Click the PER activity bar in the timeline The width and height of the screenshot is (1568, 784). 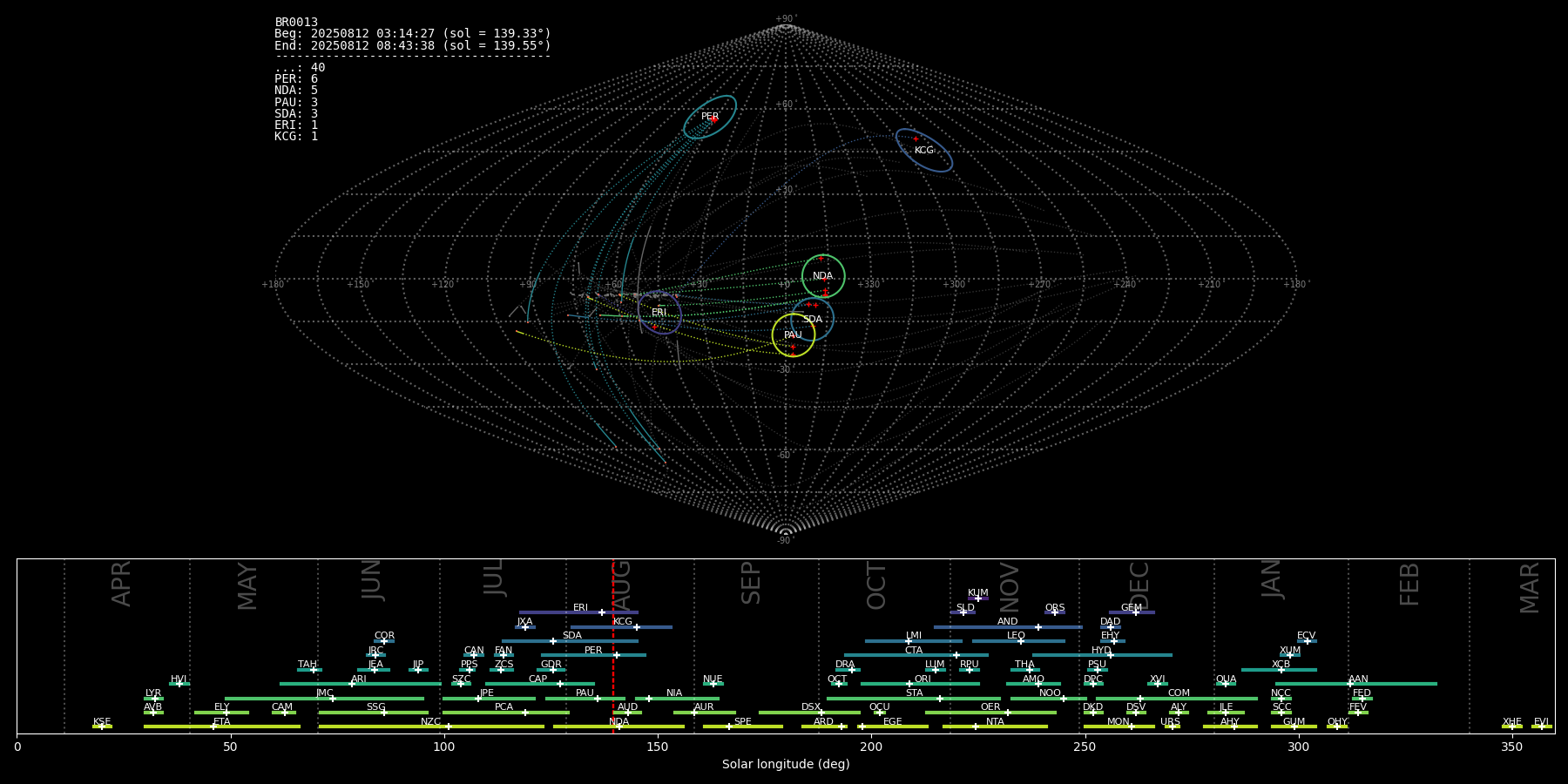[593, 655]
